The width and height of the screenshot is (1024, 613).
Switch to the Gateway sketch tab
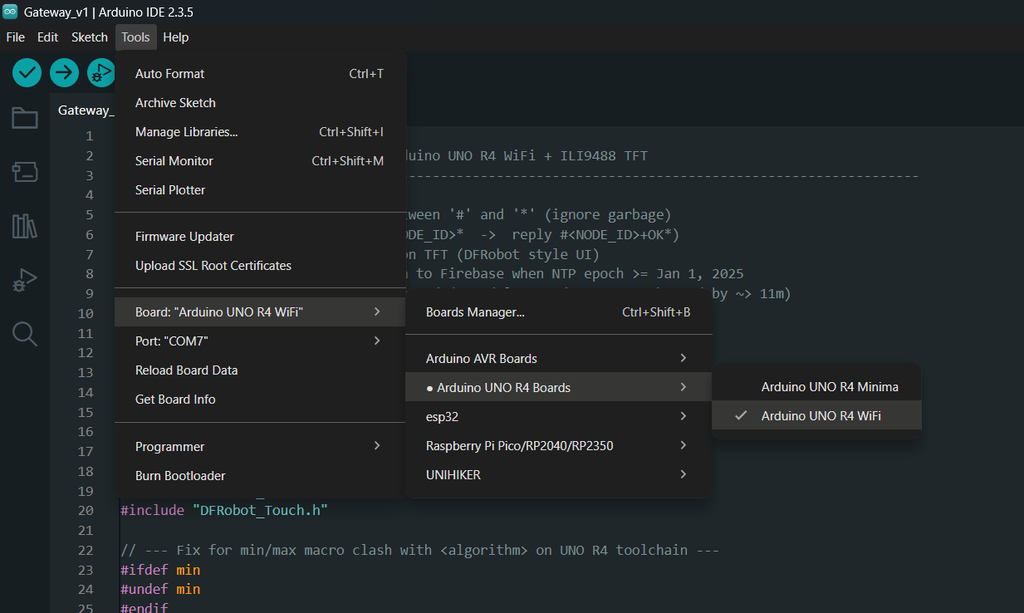[x=85, y=110]
